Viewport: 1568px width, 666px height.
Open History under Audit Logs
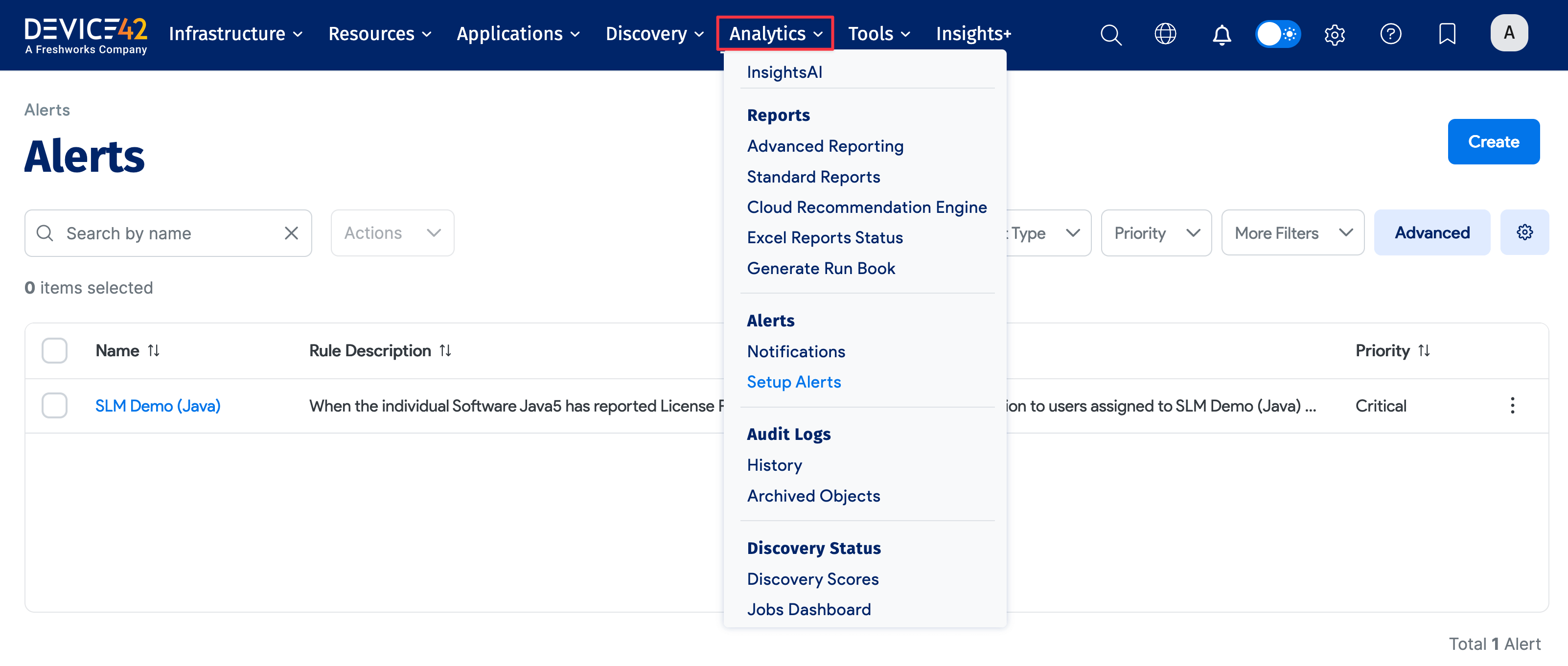point(775,465)
